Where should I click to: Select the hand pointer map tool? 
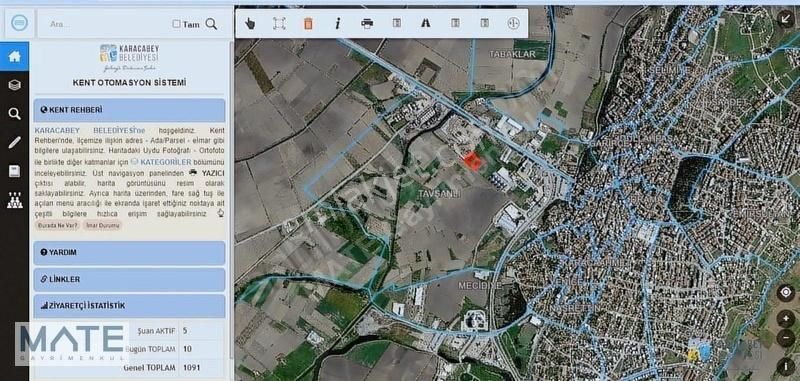tap(249, 23)
